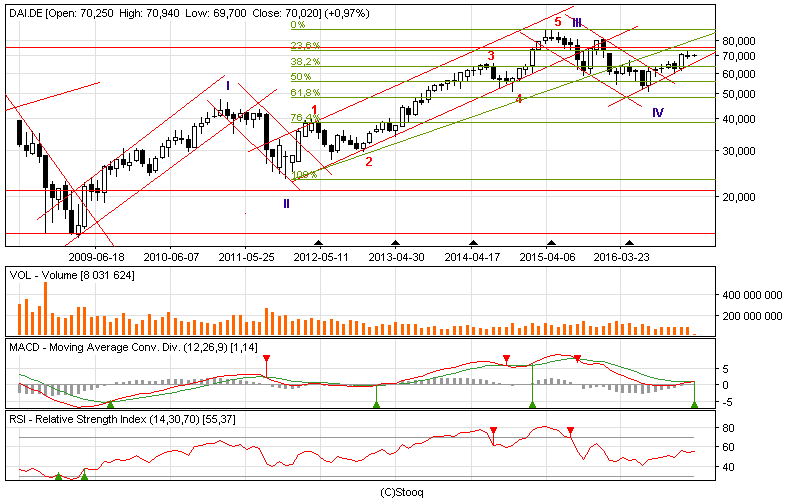
Task: Click the blue wave I label
Action: (228, 86)
